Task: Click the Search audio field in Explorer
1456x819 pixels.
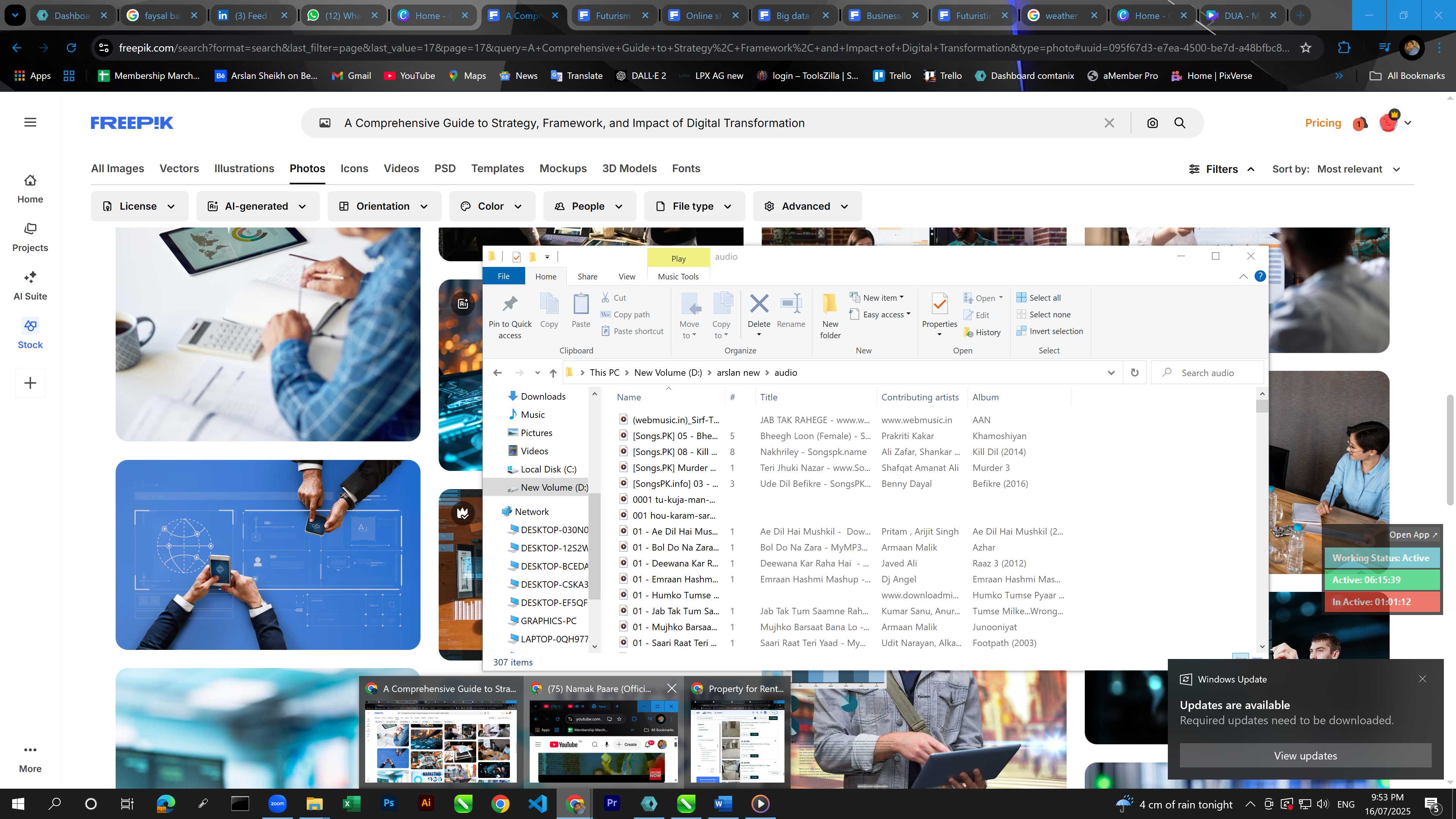Action: click(x=1207, y=372)
